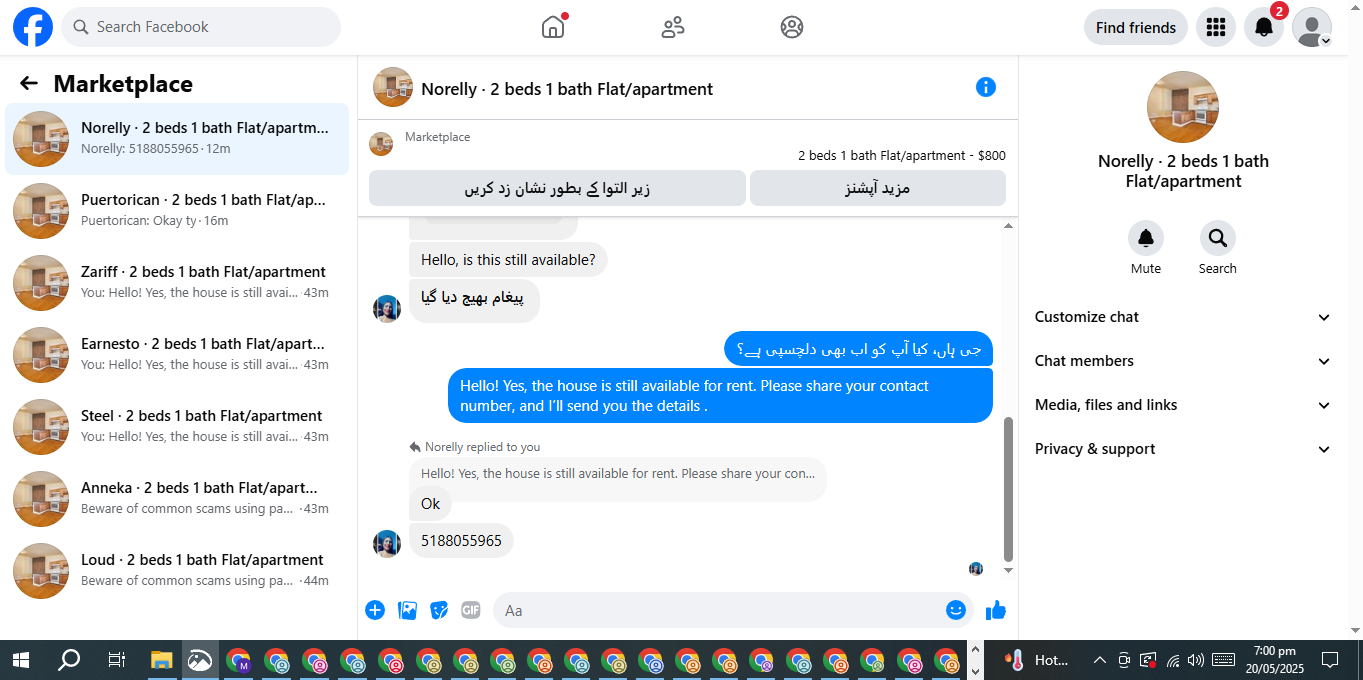Viewport: 1363px width, 680px height.
Task: Open the GIF picker
Action: tap(471, 610)
